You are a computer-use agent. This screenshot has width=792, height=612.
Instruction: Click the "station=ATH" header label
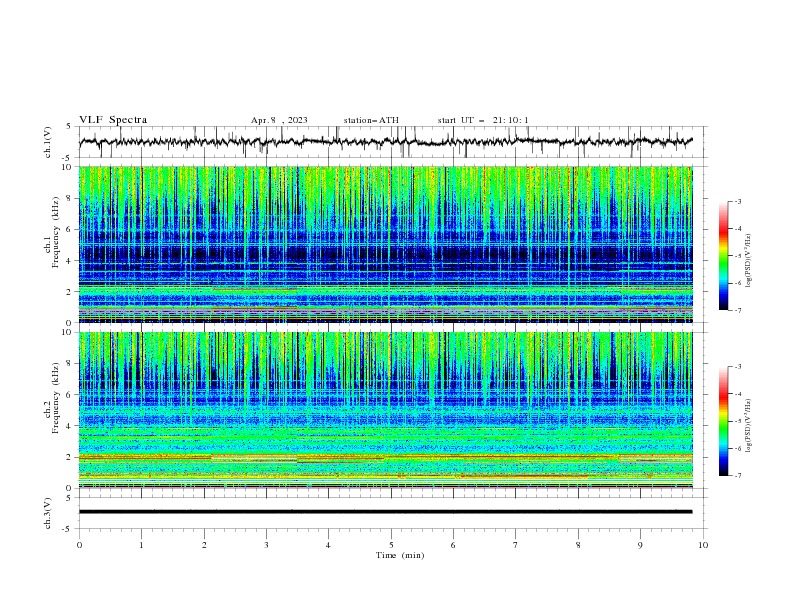point(371,120)
